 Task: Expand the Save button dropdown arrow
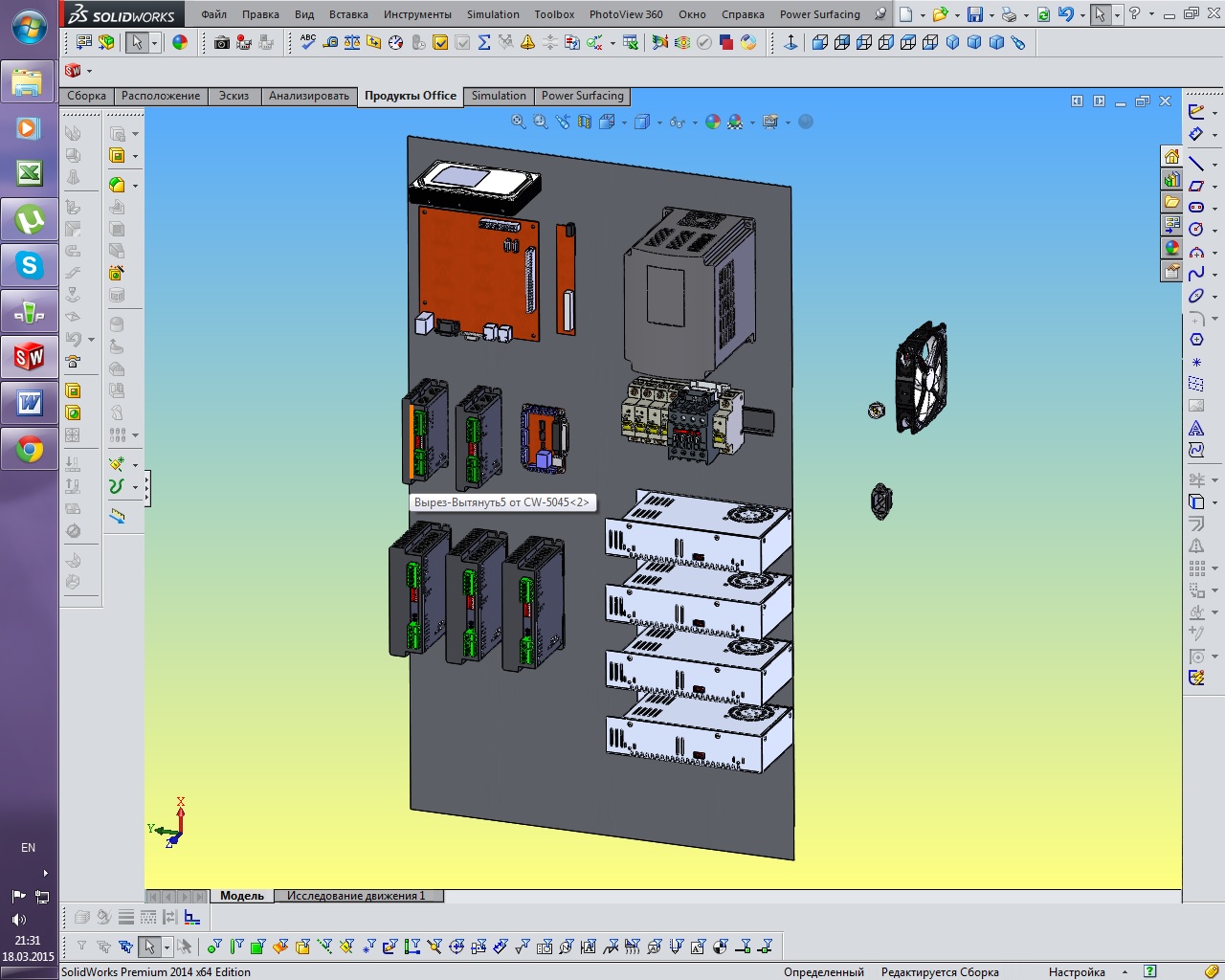tap(991, 15)
